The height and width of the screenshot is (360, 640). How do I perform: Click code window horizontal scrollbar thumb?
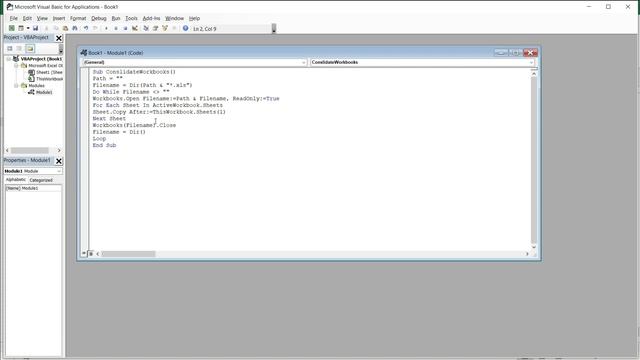point(128,254)
